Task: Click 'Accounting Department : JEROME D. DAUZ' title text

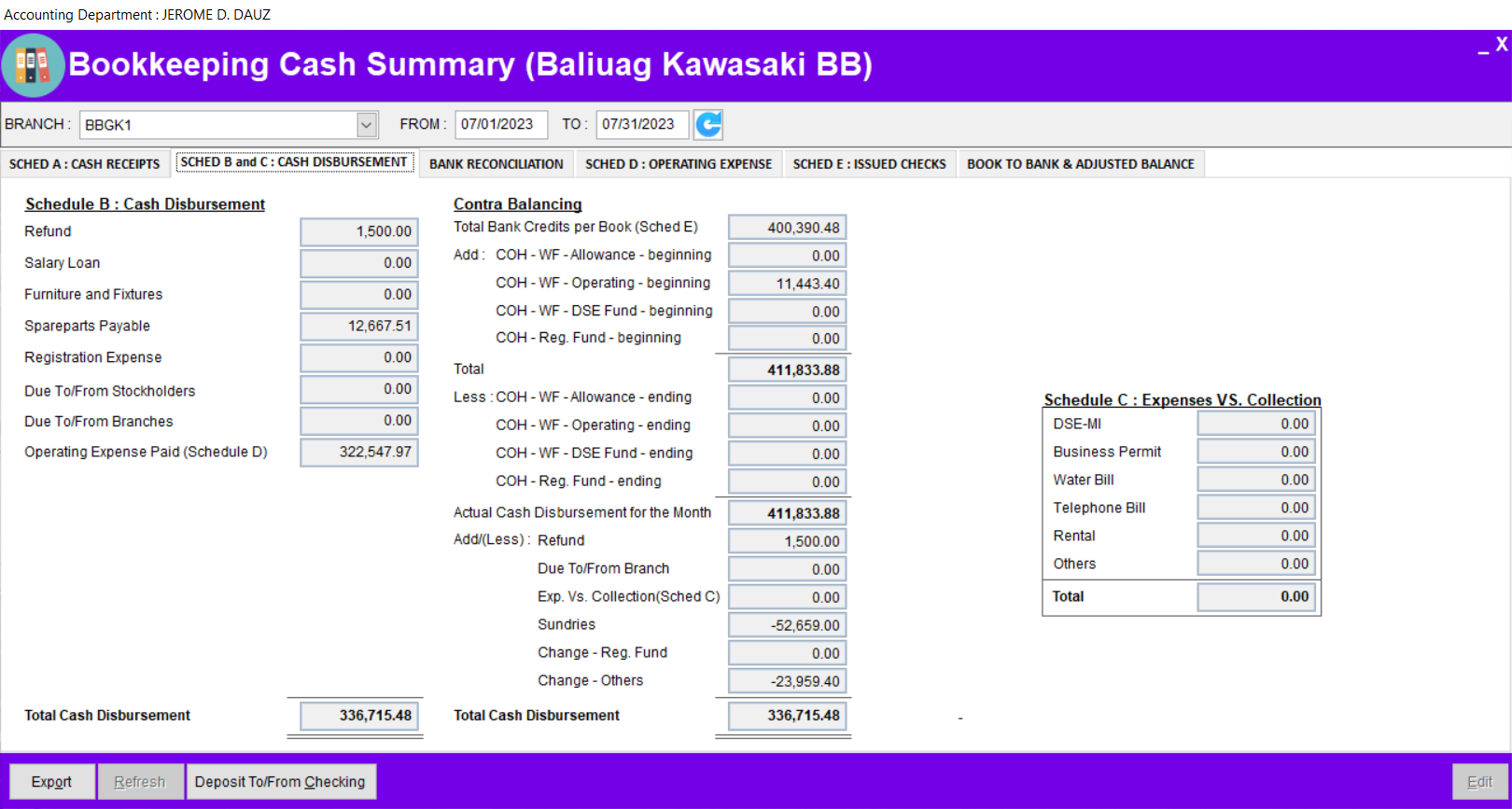Action: pyautogui.click(x=137, y=15)
